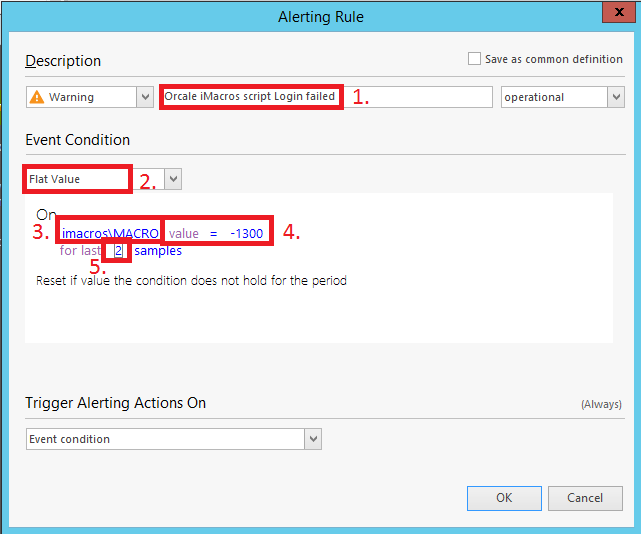This screenshot has height=534, width=641.
Task: Click the (Always) label
Action: coord(601,404)
